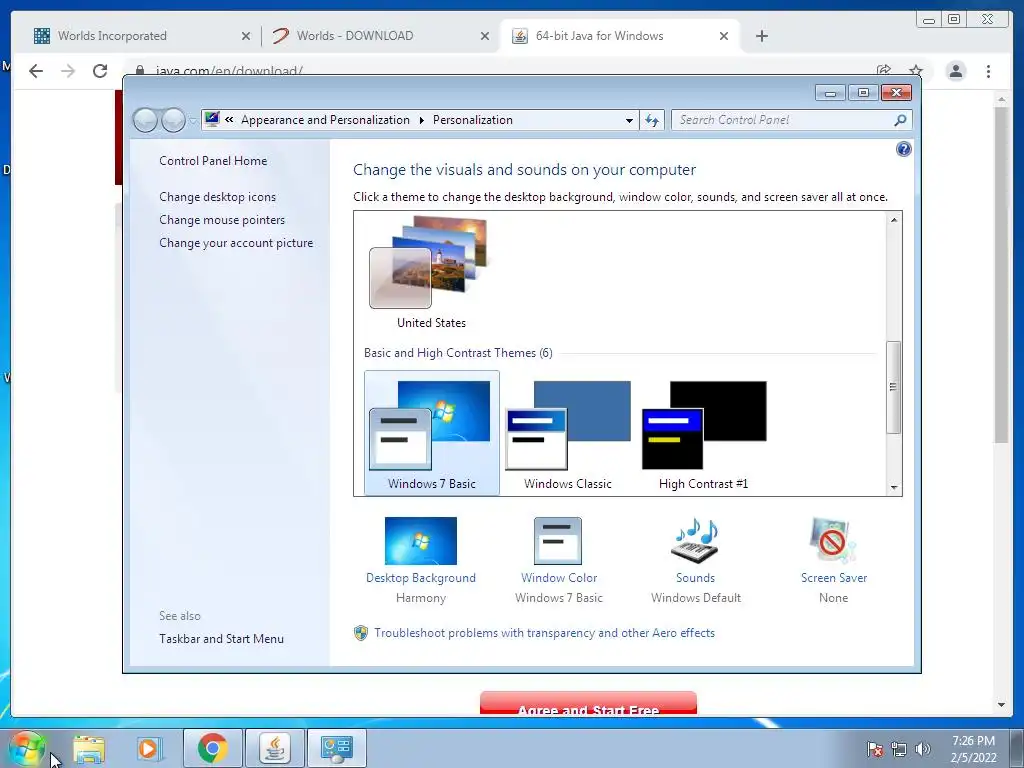The image size is (1024, 768).
Task: Open Change desktop icons link
Action: [x=217, y=197]
